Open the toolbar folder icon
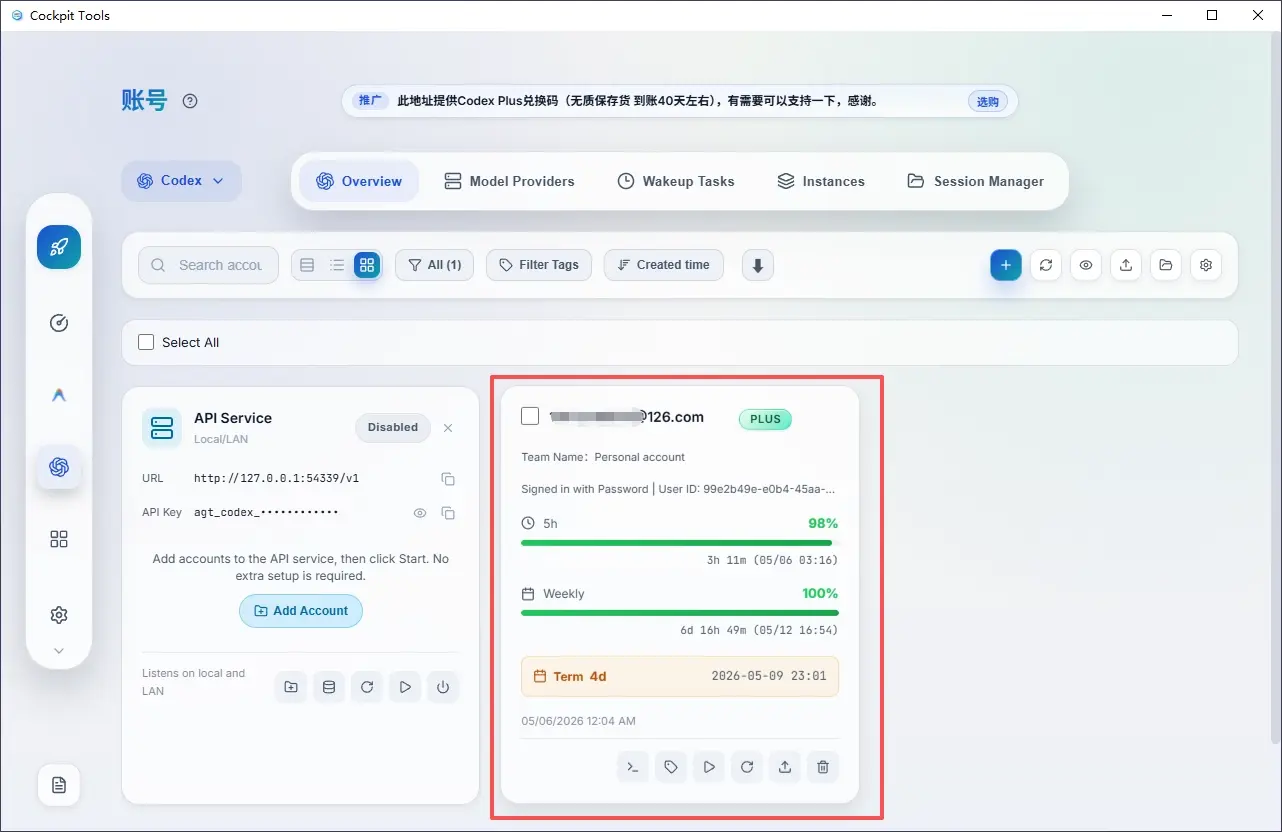 pos(1166,265)
